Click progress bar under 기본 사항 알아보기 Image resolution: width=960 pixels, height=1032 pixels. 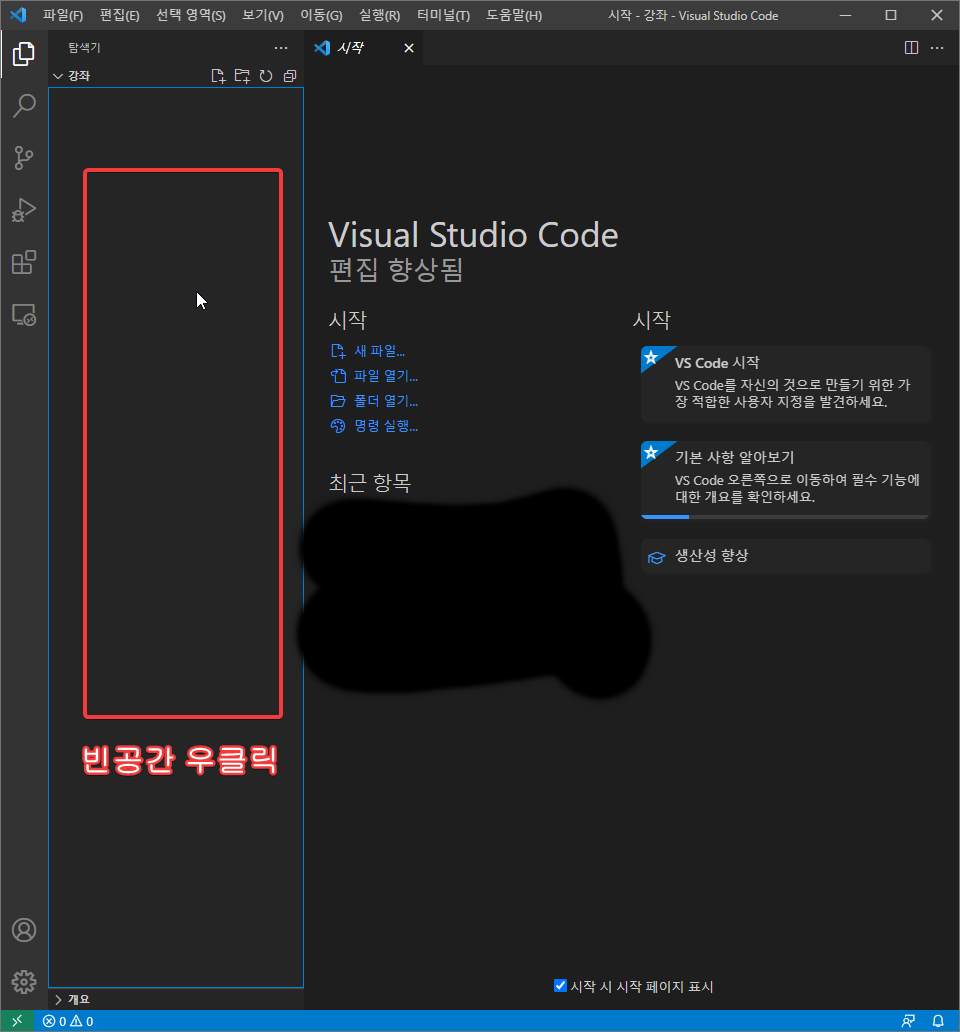785,517
